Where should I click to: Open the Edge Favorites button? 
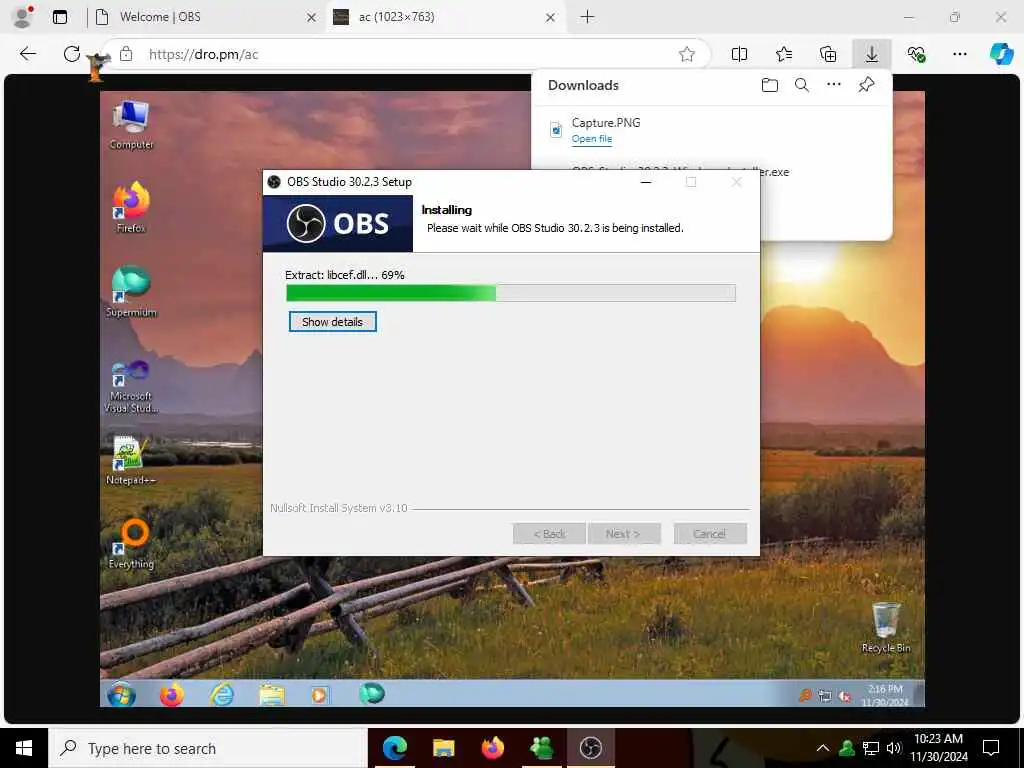point(784,54)
